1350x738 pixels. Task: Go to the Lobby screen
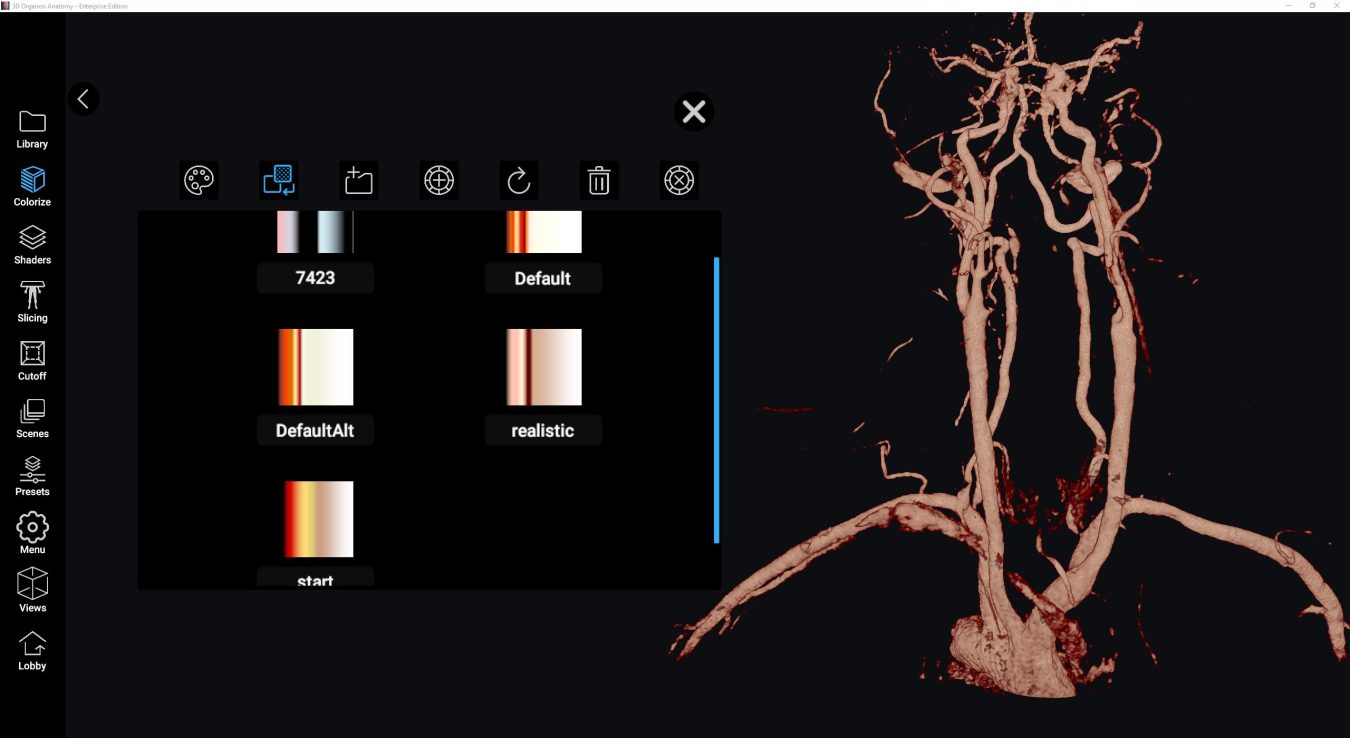click(x=32, y=648)
